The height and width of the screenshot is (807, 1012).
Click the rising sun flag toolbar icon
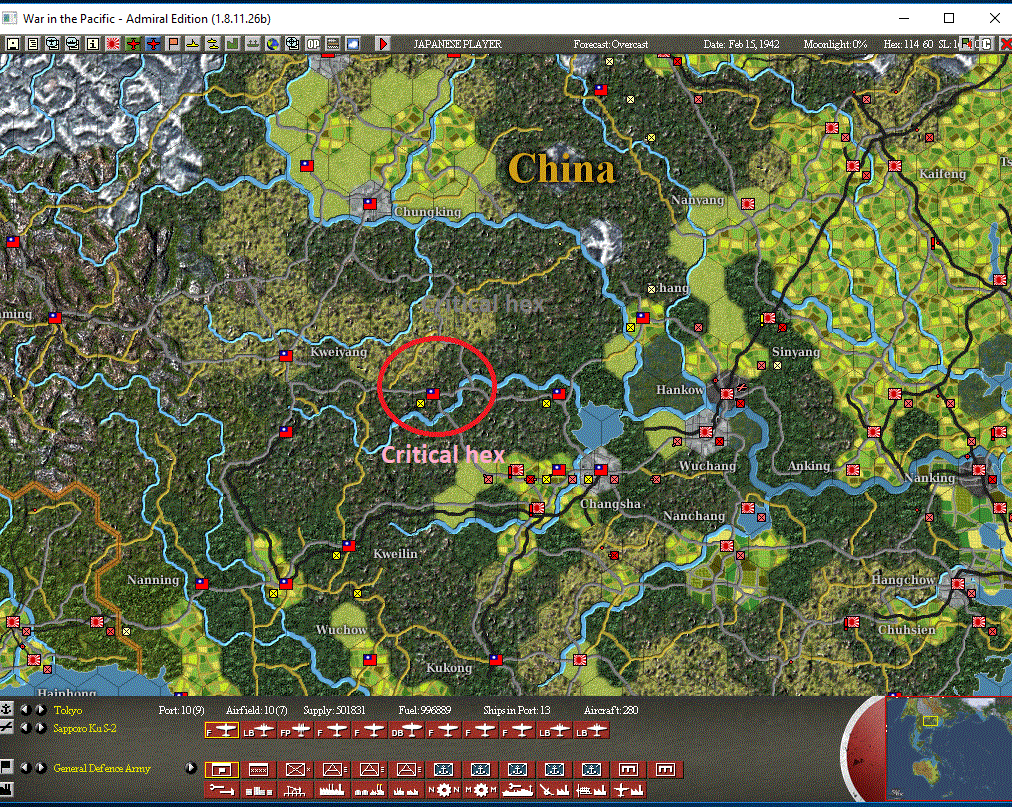[x=112, y=44]
